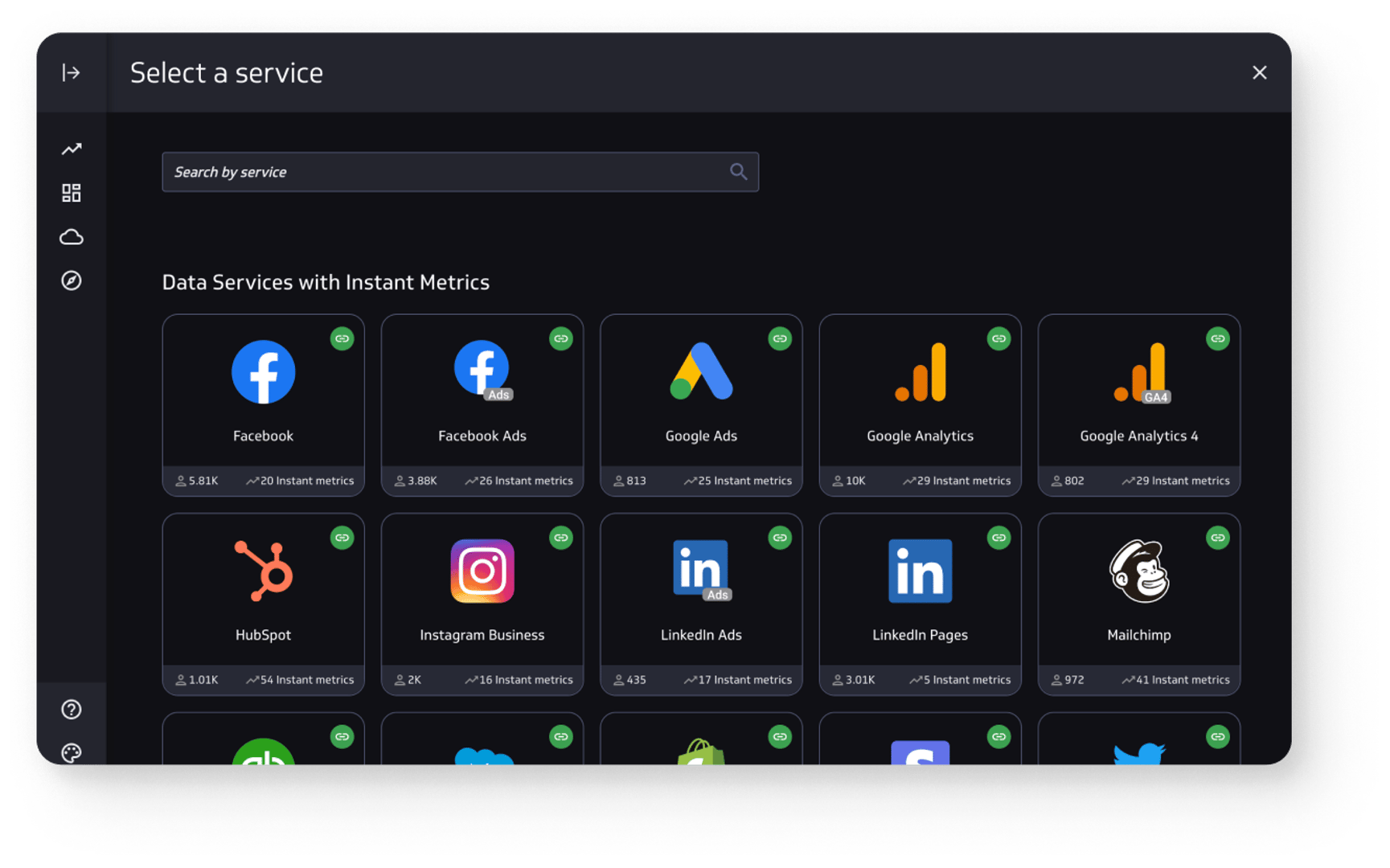
Task: Open the Metrics trend-line icon in sidebar
Action: 72,149
